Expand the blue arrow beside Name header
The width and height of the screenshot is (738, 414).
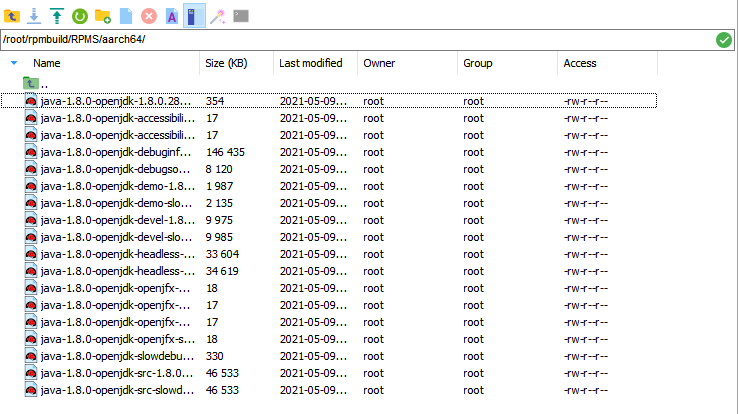tap(14, 63)
